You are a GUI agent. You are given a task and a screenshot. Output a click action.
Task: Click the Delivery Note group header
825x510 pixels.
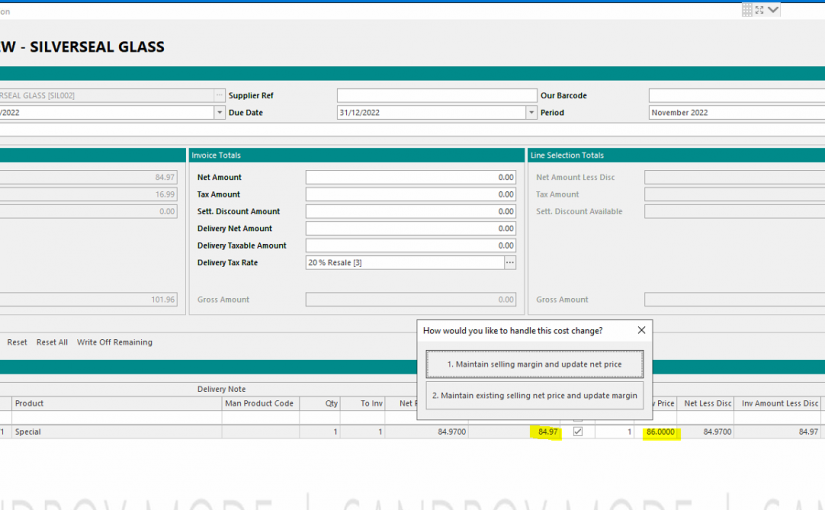pos(222,389)
